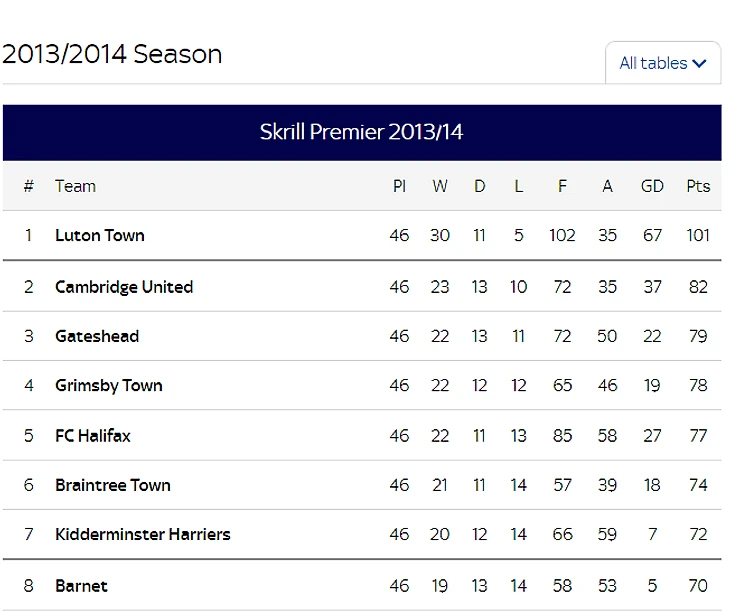Image resolution: width=730 pixels, height=612 pixels.
Task: Click the Braintree Town team link
Action: 113,485
